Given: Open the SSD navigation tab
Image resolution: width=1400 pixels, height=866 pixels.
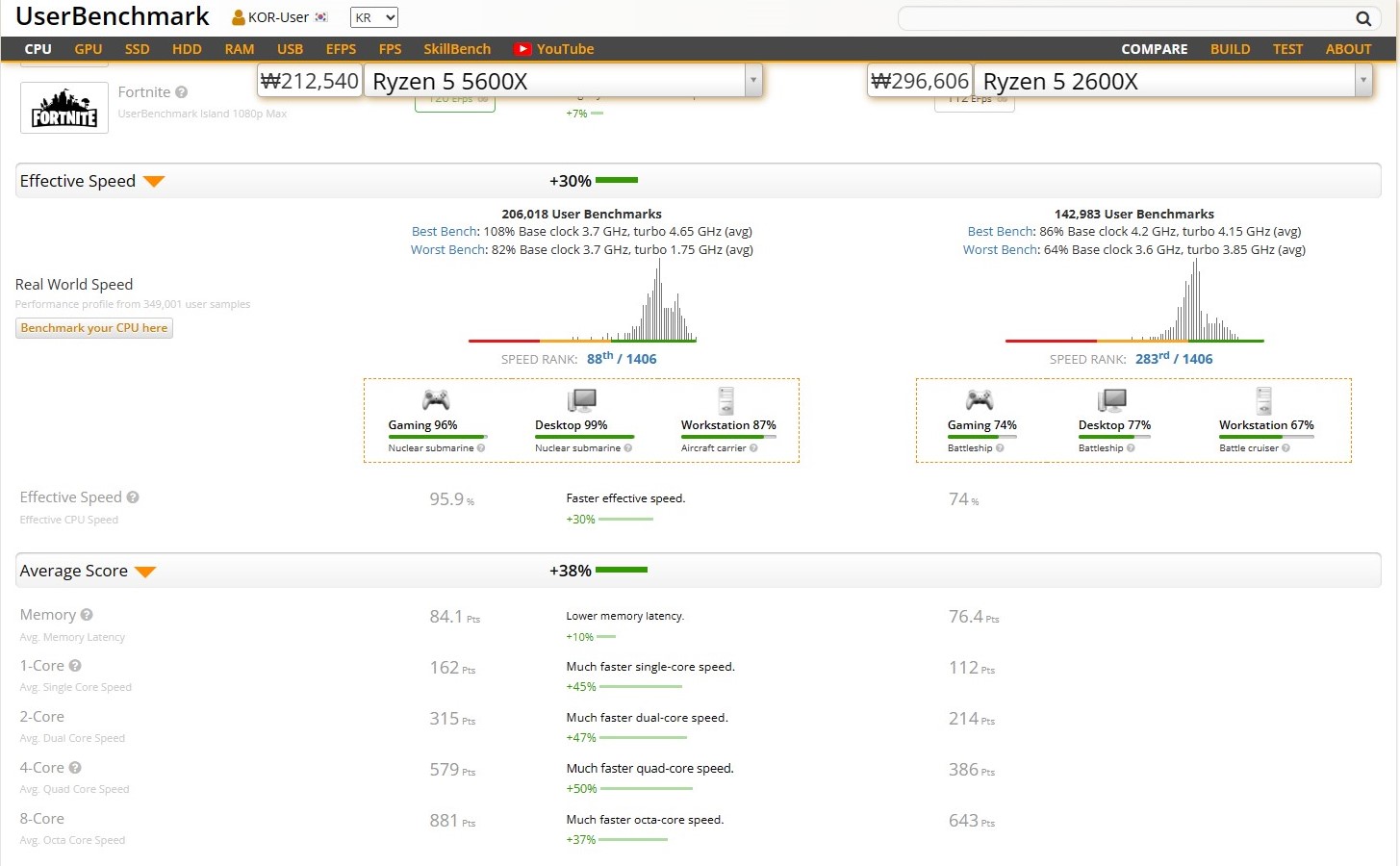Looking at the screenshot, I should click(138, 49).
